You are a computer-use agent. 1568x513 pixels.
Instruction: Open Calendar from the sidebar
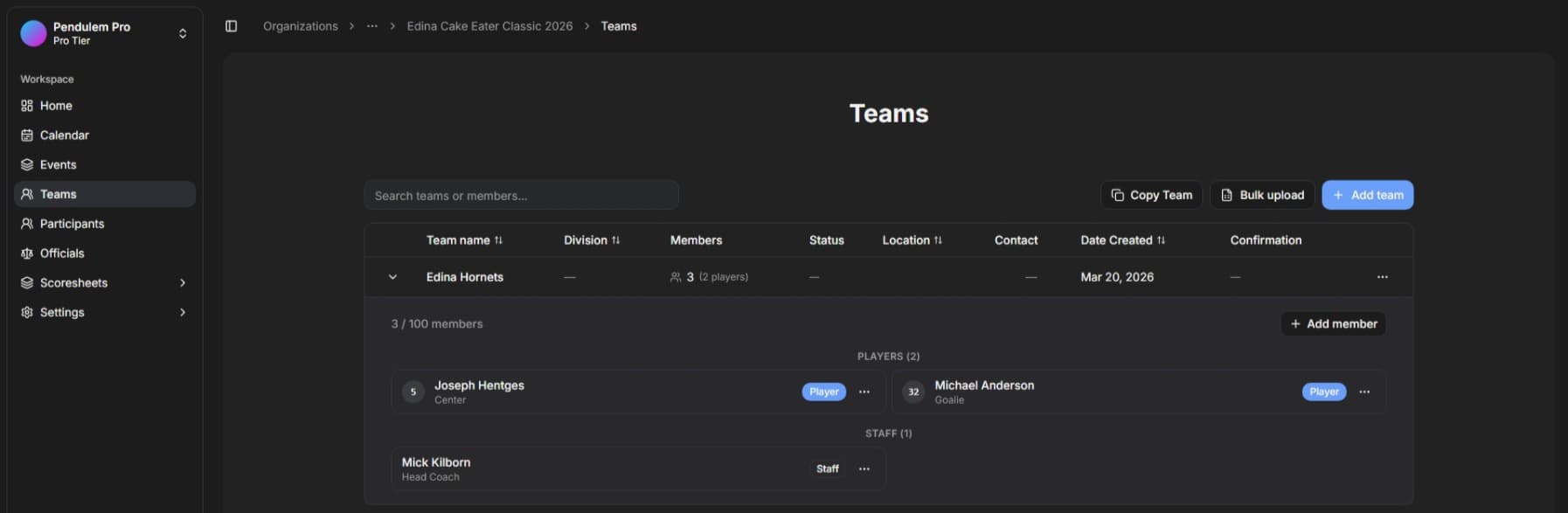[105, 135]
